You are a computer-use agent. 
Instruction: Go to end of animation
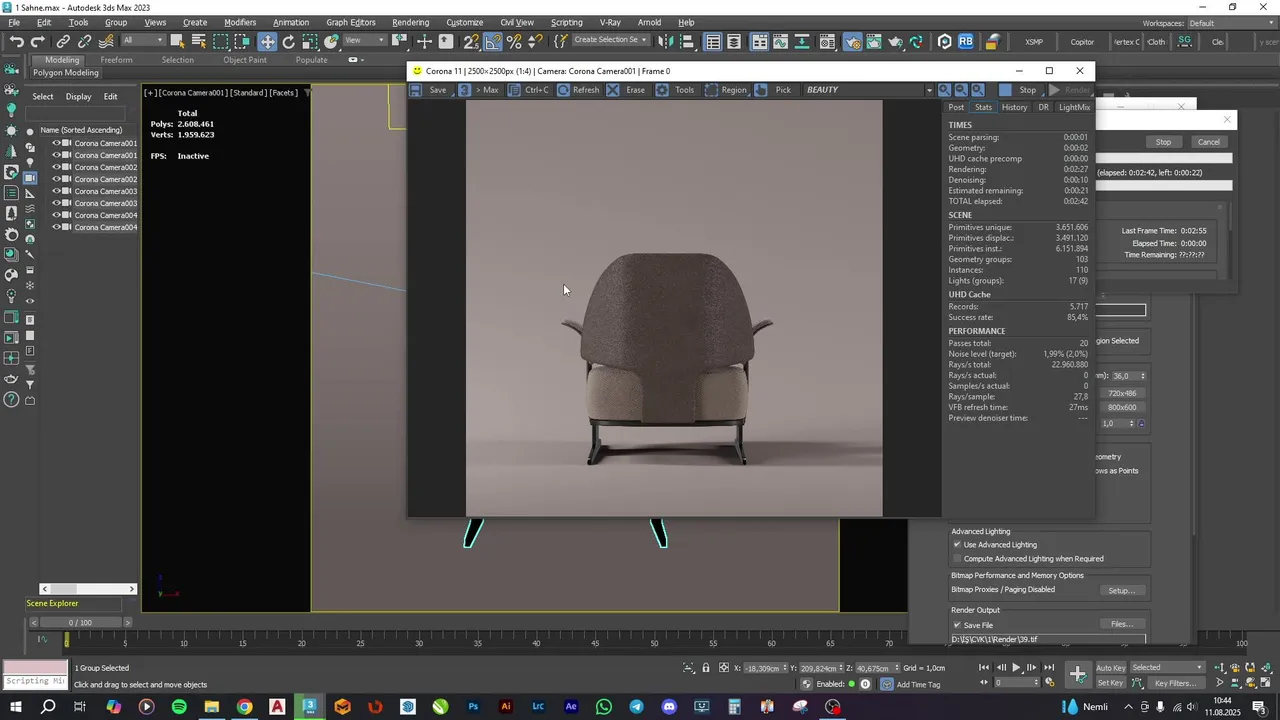pyautogui.click(x=1049, y=668)
